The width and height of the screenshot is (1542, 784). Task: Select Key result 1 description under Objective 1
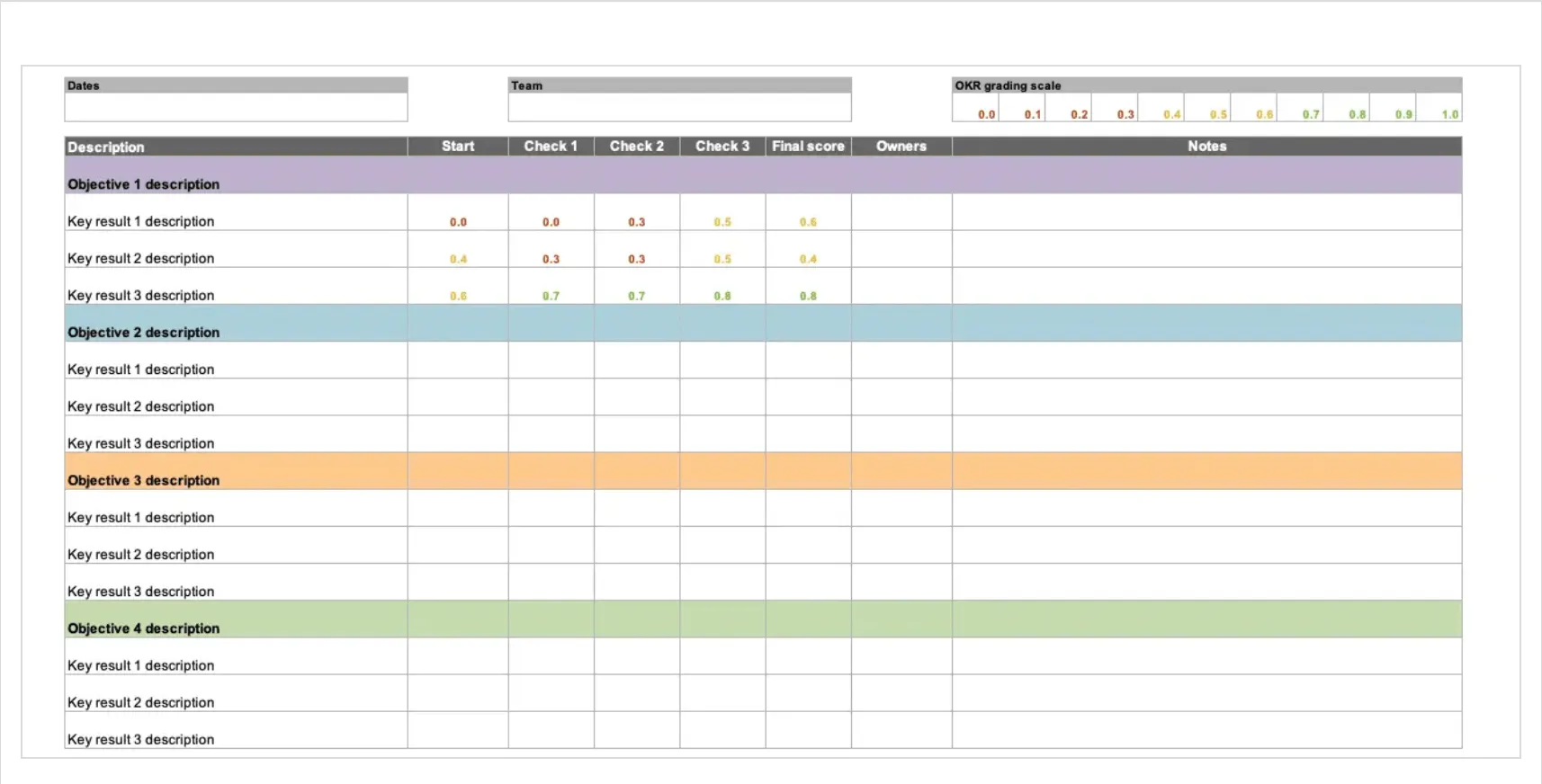click(x=140, y=221)
